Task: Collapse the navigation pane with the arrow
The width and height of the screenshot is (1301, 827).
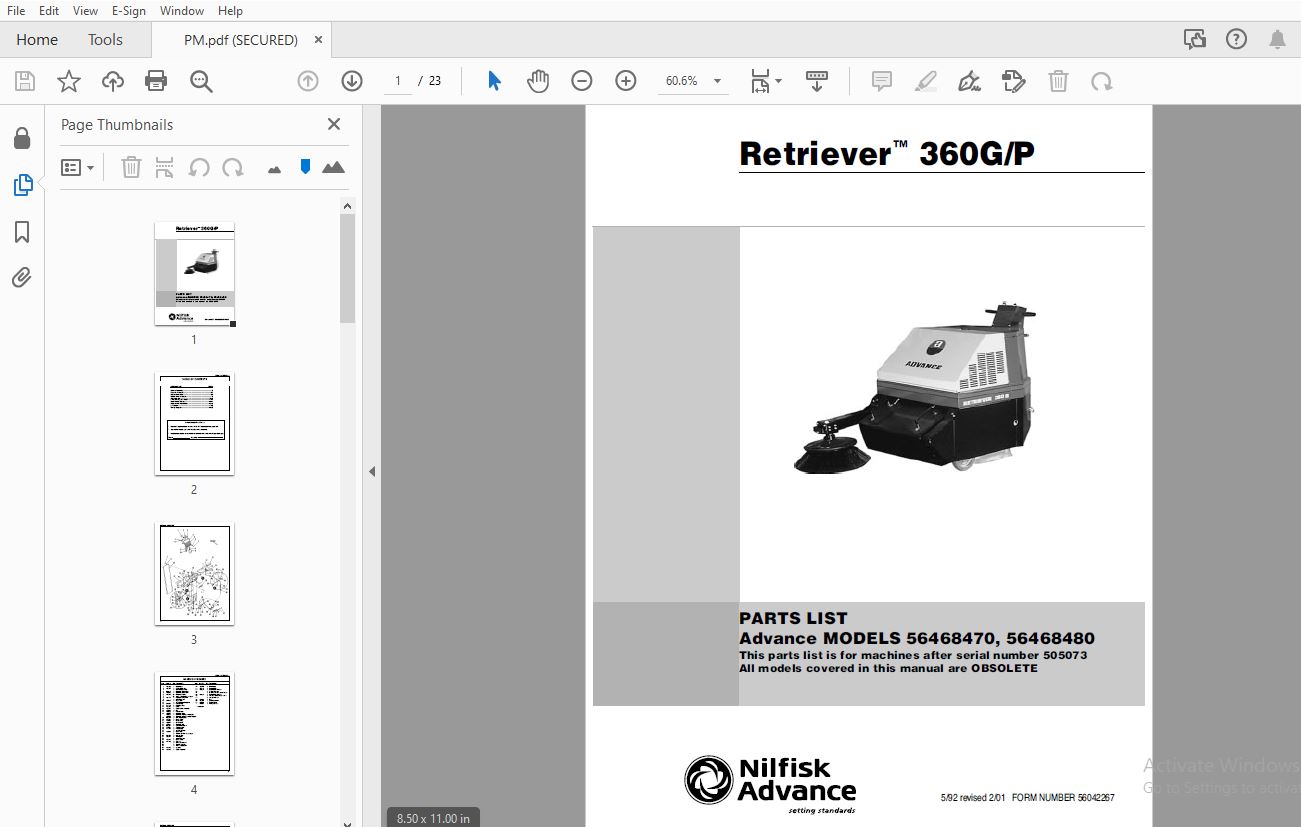Action: 372,471
